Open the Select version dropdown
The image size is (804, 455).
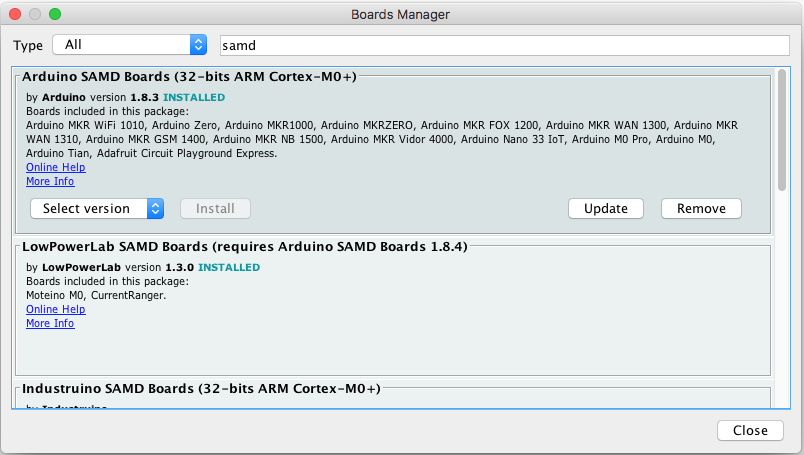tap(97, 208)
